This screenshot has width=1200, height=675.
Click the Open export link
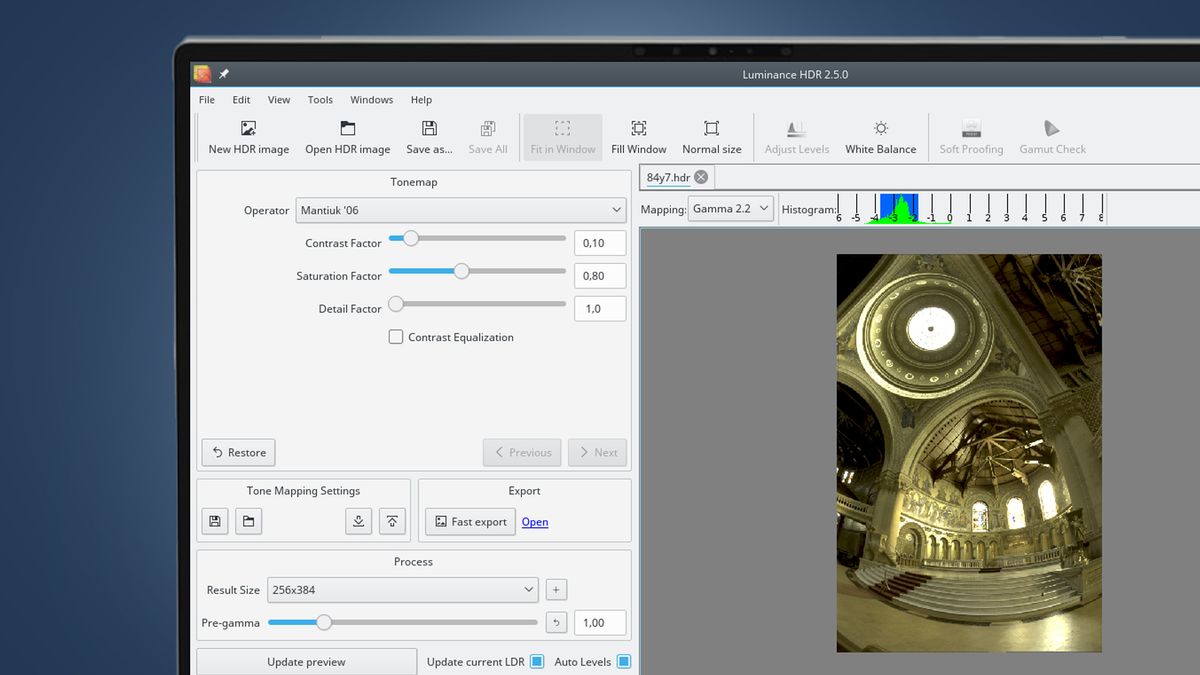coord(534,521)
